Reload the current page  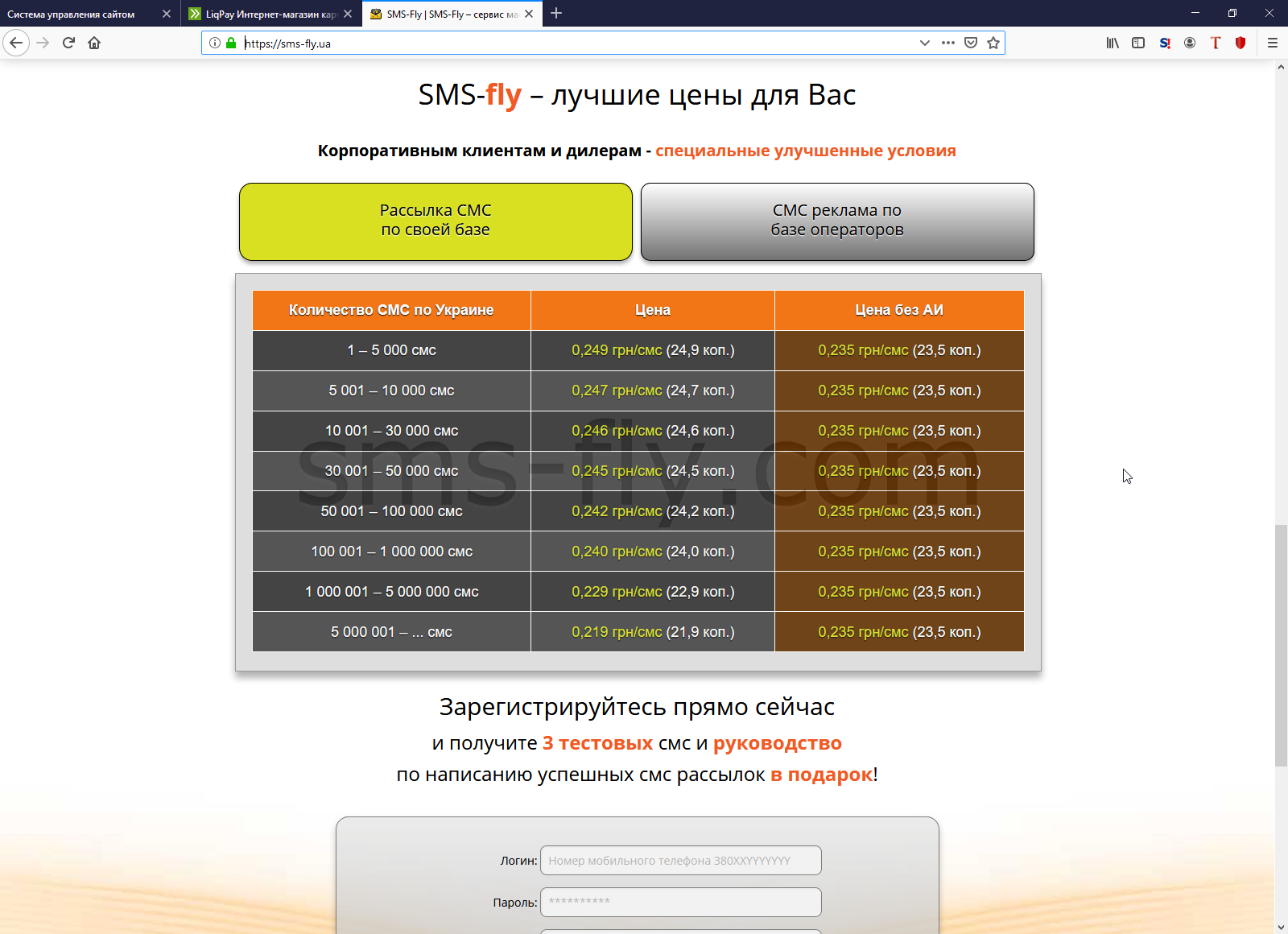point(68,43)
